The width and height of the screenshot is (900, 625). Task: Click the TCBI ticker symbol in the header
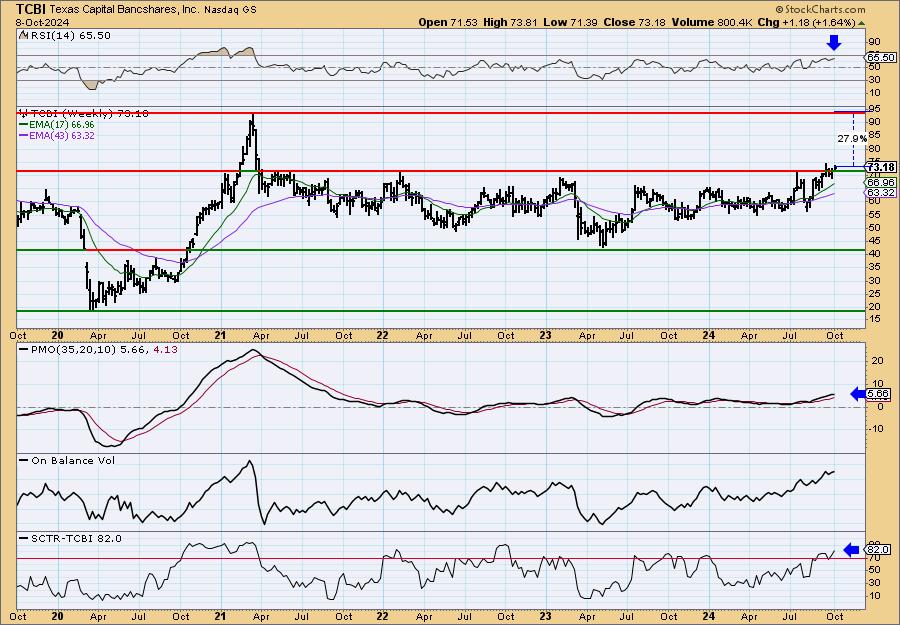31,9
